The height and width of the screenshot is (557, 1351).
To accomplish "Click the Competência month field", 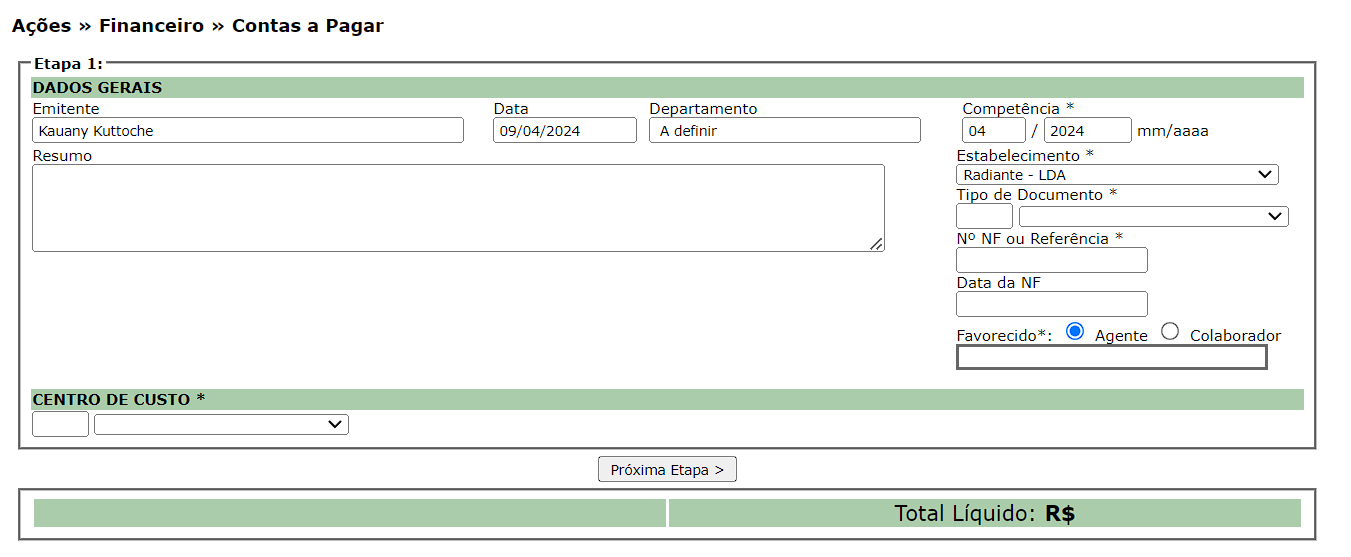I will tap(993, 130).
